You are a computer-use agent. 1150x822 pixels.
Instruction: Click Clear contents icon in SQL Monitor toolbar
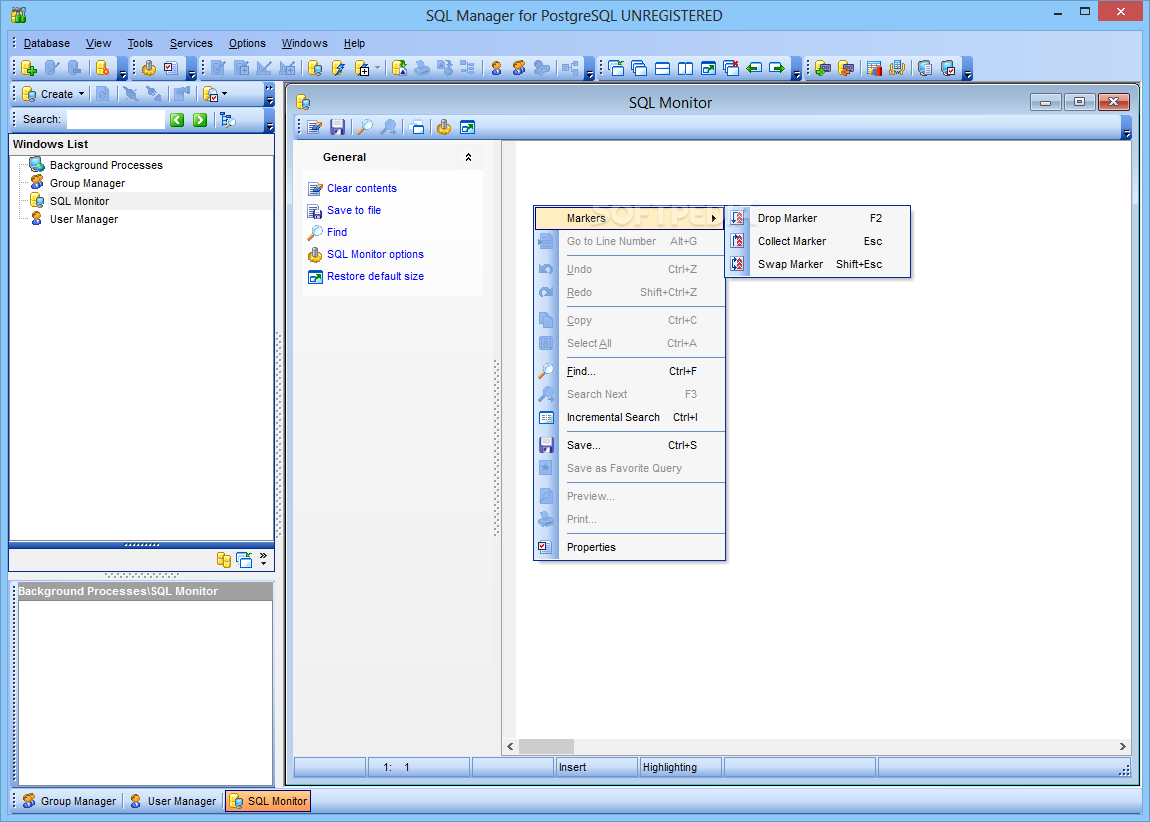click(315, 128)
